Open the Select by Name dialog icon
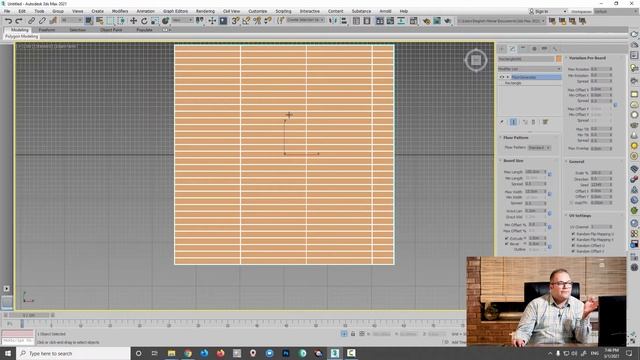 100,20
